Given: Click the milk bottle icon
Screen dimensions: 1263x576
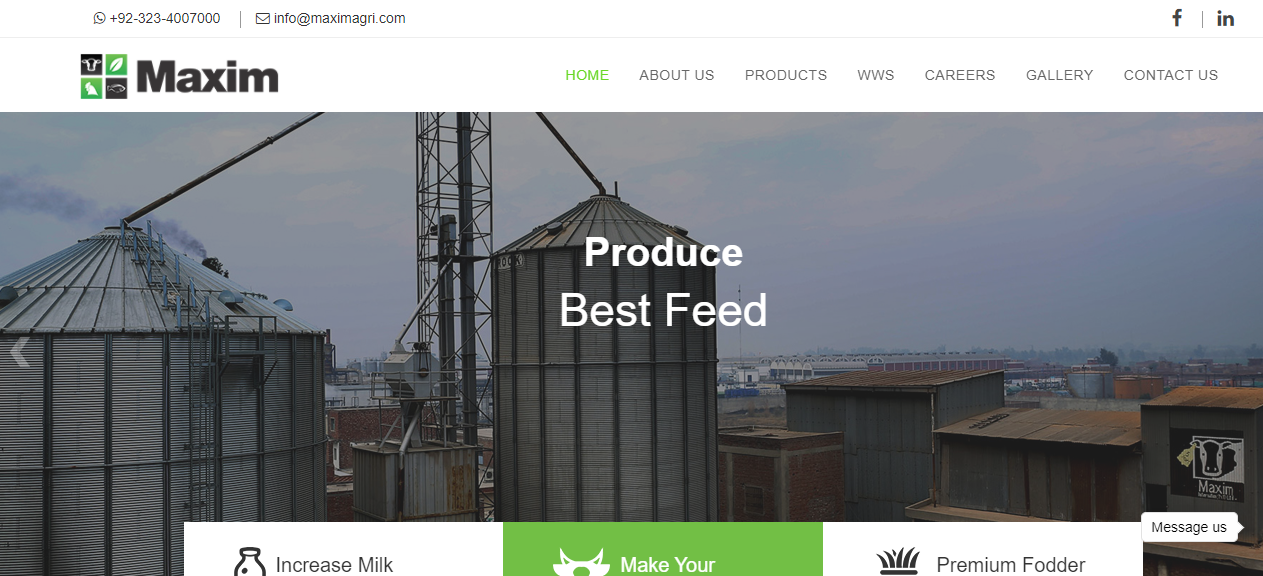Looking at the screenshot, I should [x=249, y=563].
